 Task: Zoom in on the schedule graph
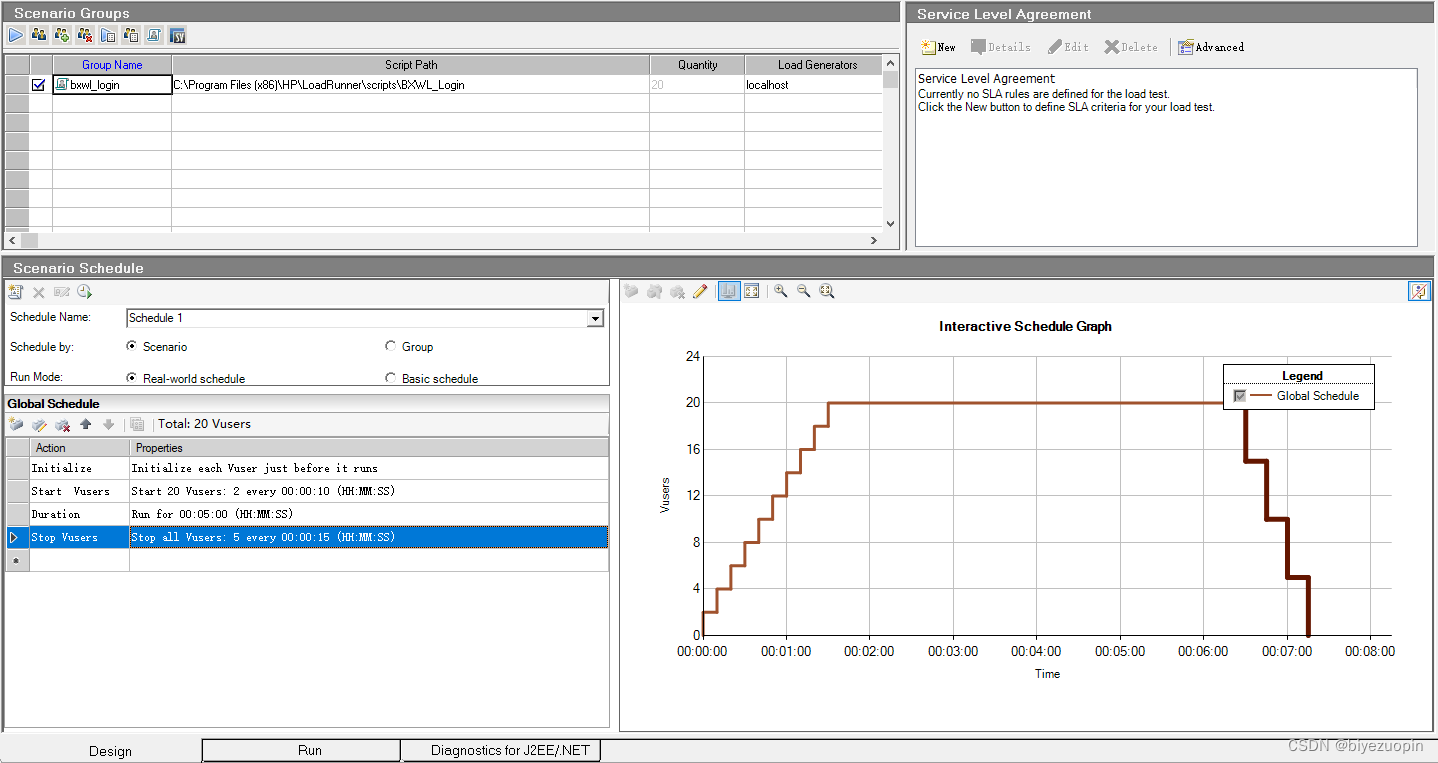click(781, 291)
